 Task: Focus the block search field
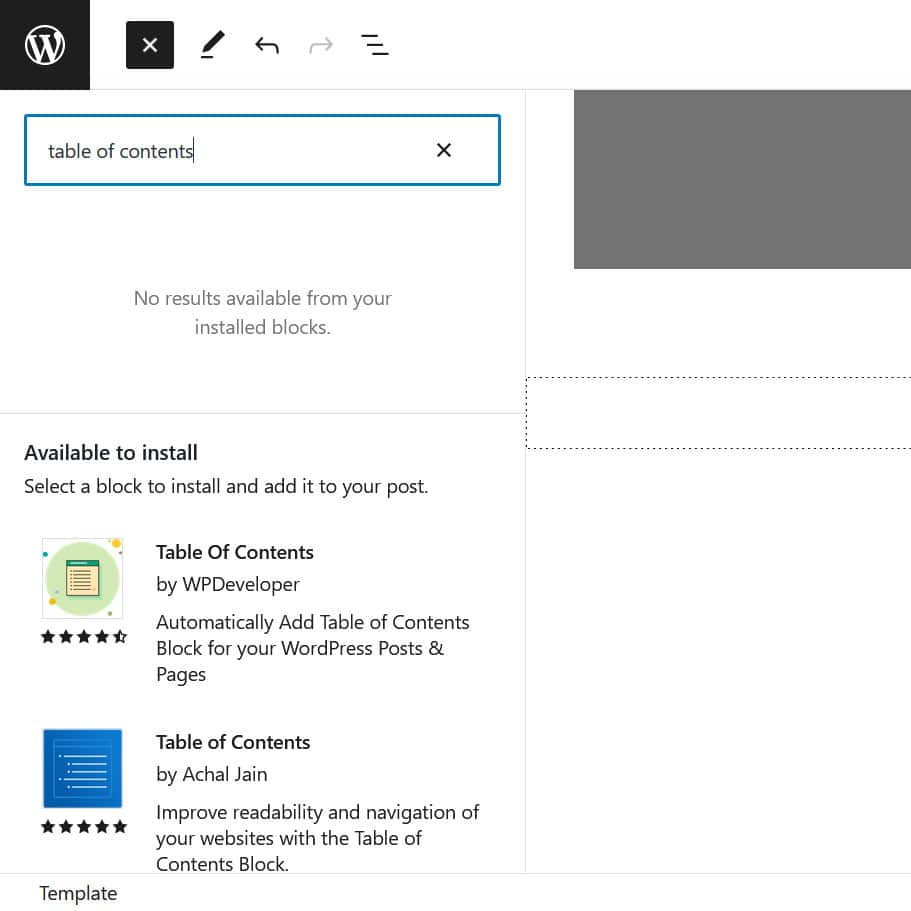[x=230, y=151]
